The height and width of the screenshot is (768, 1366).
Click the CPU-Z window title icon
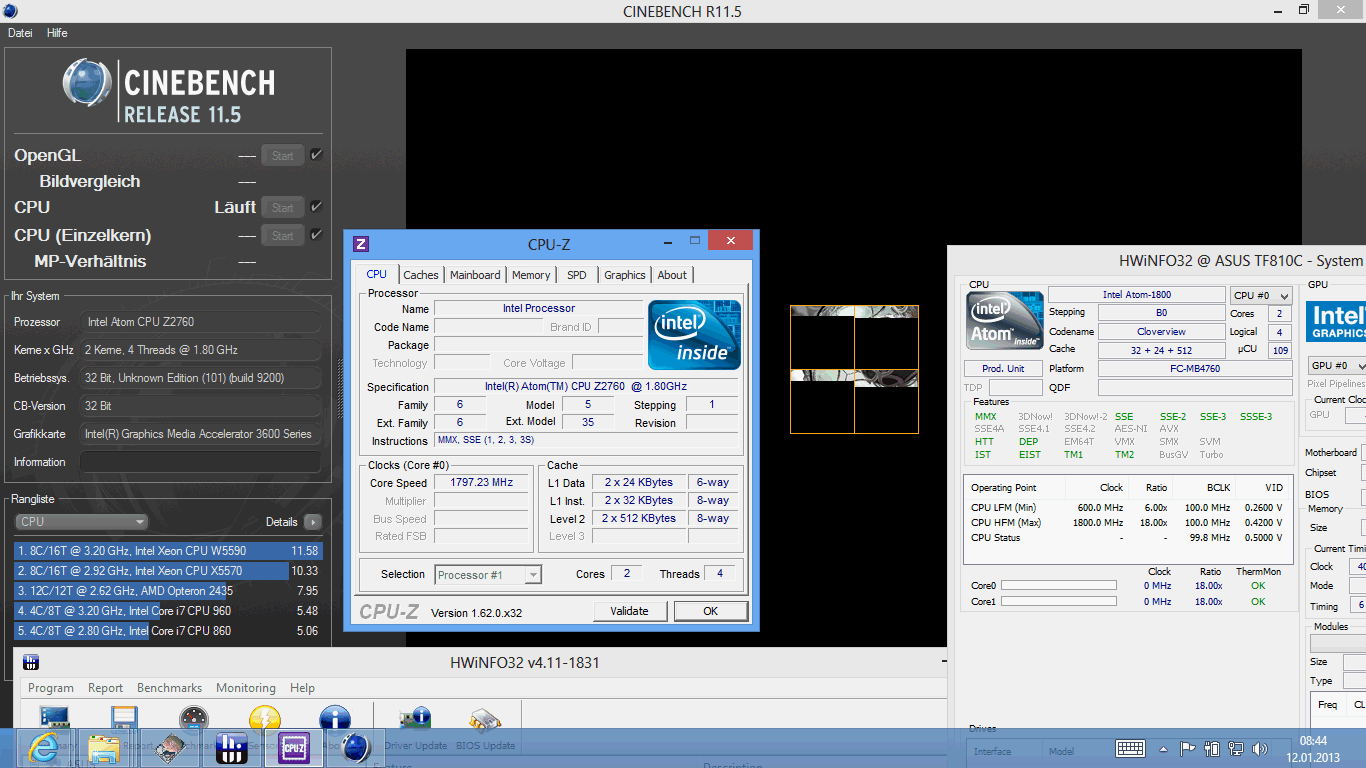click(x=361, y=244)
